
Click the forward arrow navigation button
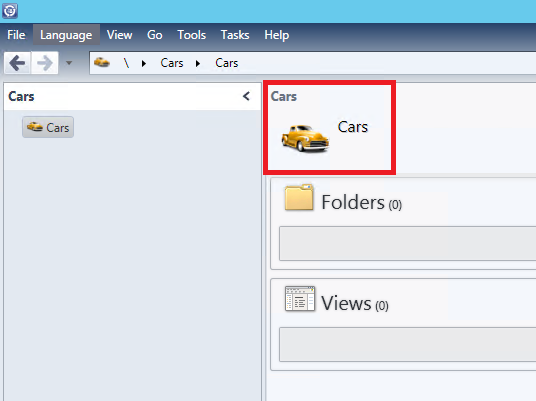pyautogui.click(x=45, y=63)
